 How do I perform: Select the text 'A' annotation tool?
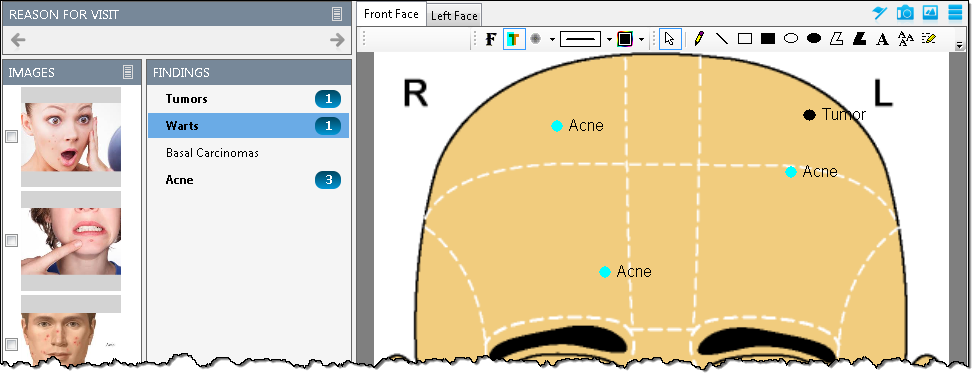882,39
